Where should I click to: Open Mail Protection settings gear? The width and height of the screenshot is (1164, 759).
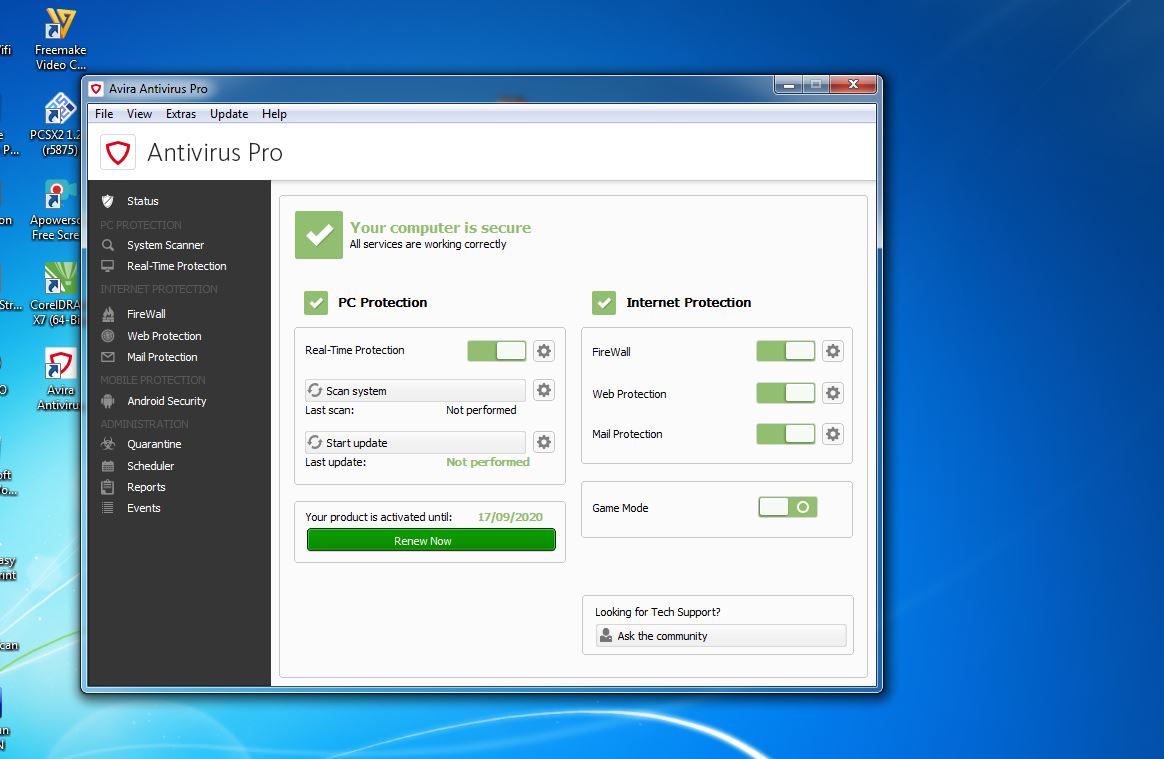click(833, 434)
